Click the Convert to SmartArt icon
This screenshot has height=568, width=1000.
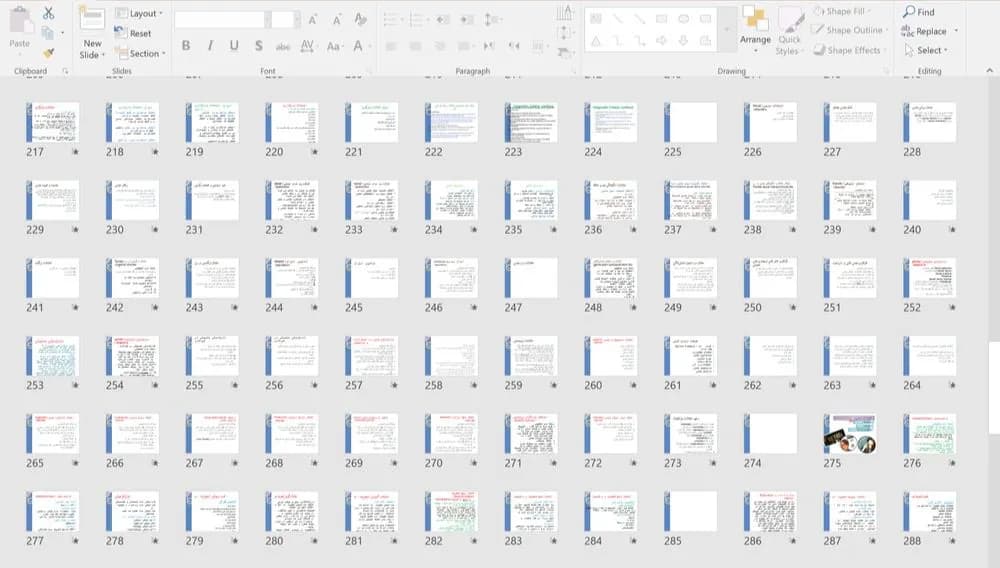click(565, 52)
